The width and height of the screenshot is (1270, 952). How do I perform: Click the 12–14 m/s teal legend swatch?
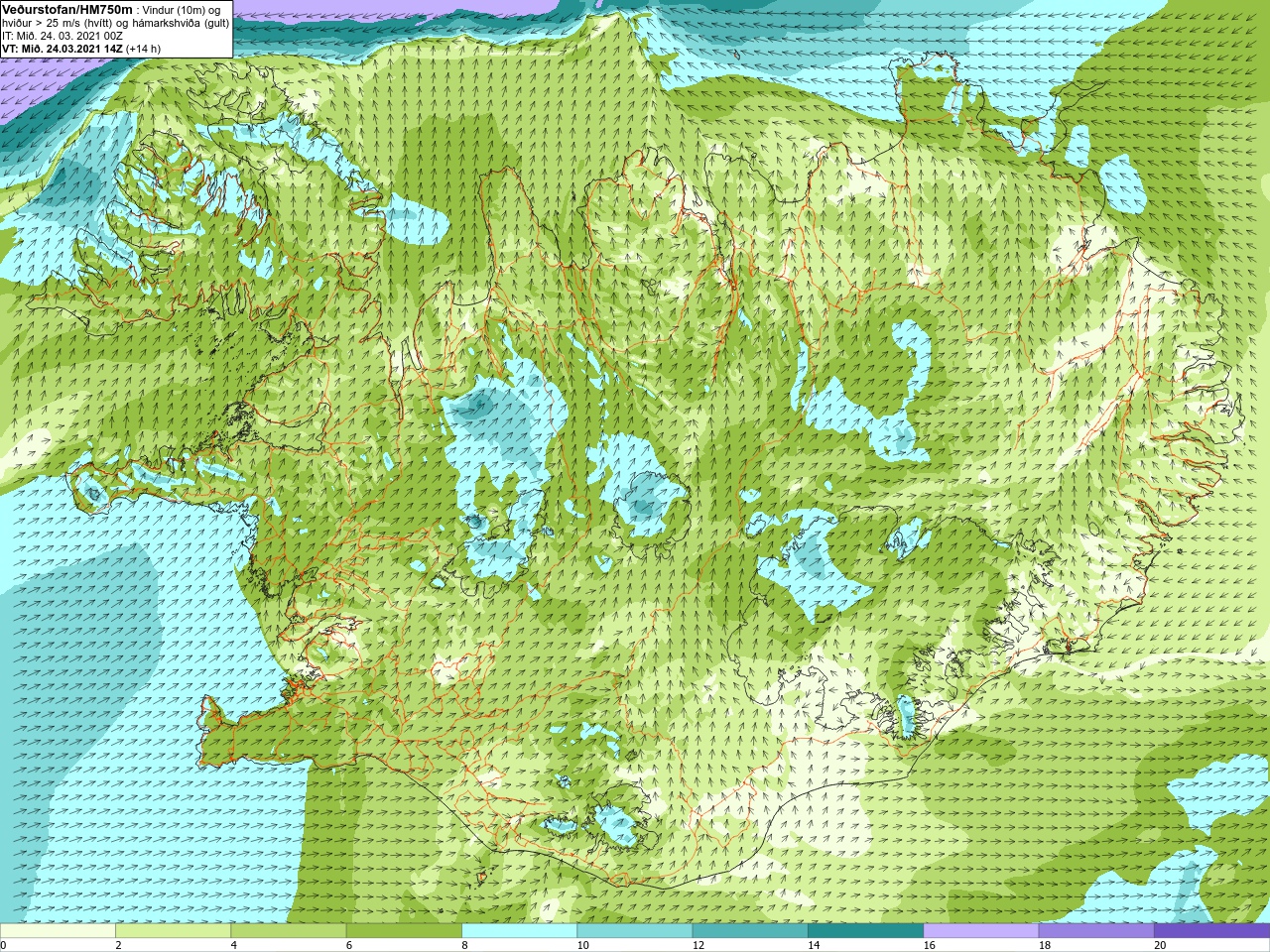[750, 931]
